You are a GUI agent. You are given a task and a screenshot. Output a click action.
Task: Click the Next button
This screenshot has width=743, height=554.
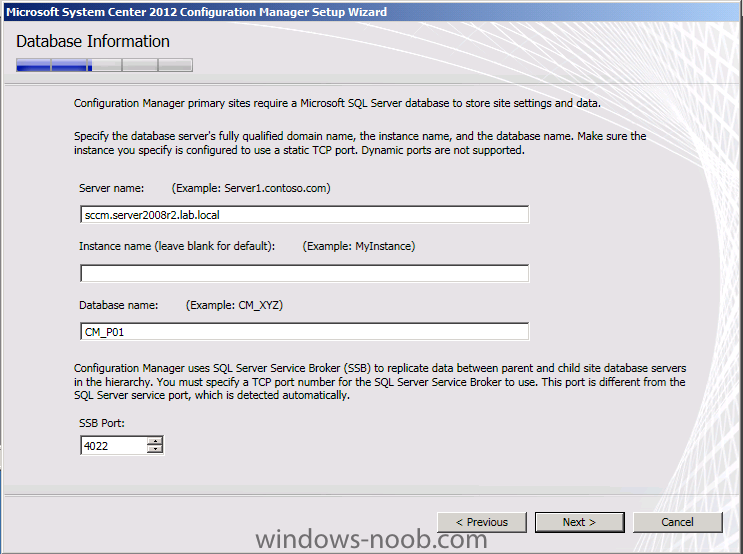[x=579, y=522]
